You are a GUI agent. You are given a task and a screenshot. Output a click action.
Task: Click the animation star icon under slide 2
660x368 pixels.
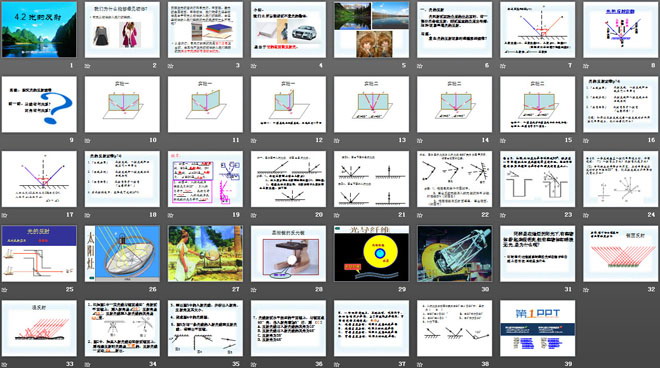pos(88,66)
